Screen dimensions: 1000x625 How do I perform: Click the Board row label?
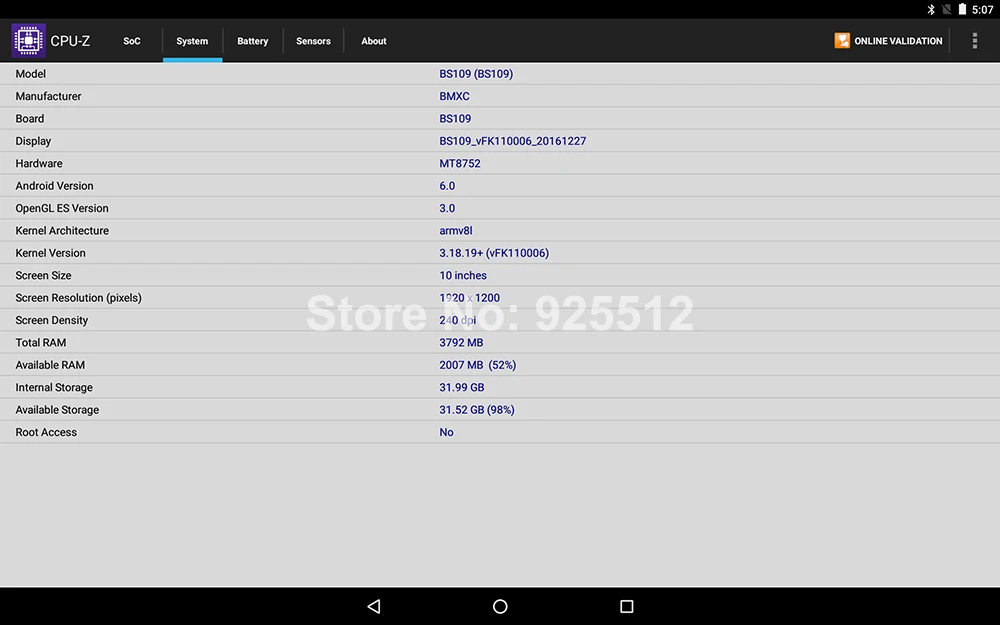(x=30, y=119)
